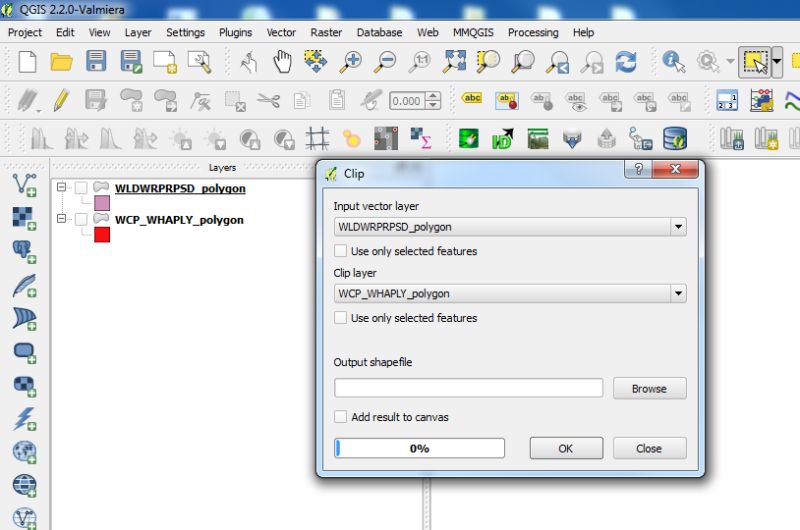Click the red WCP_WHAPLY_polygon color swatch

(102, 235)
